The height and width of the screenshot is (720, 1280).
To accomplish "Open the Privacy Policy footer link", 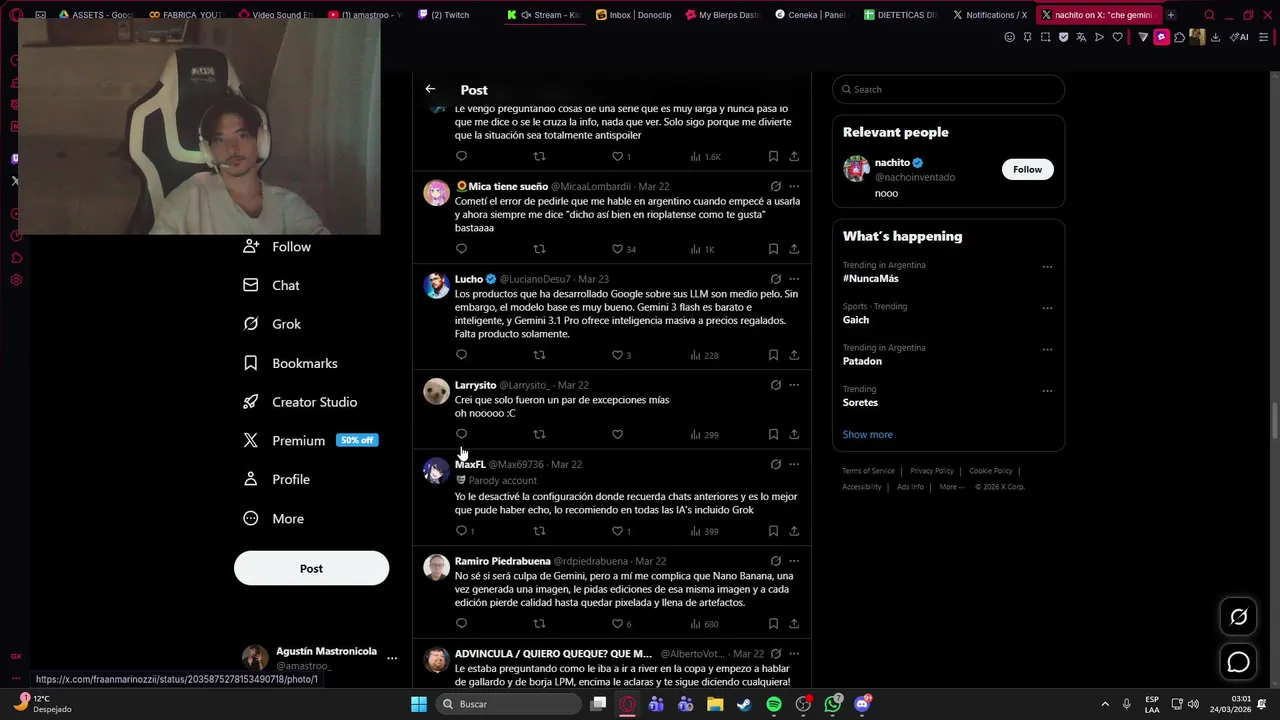I will 932,471.
